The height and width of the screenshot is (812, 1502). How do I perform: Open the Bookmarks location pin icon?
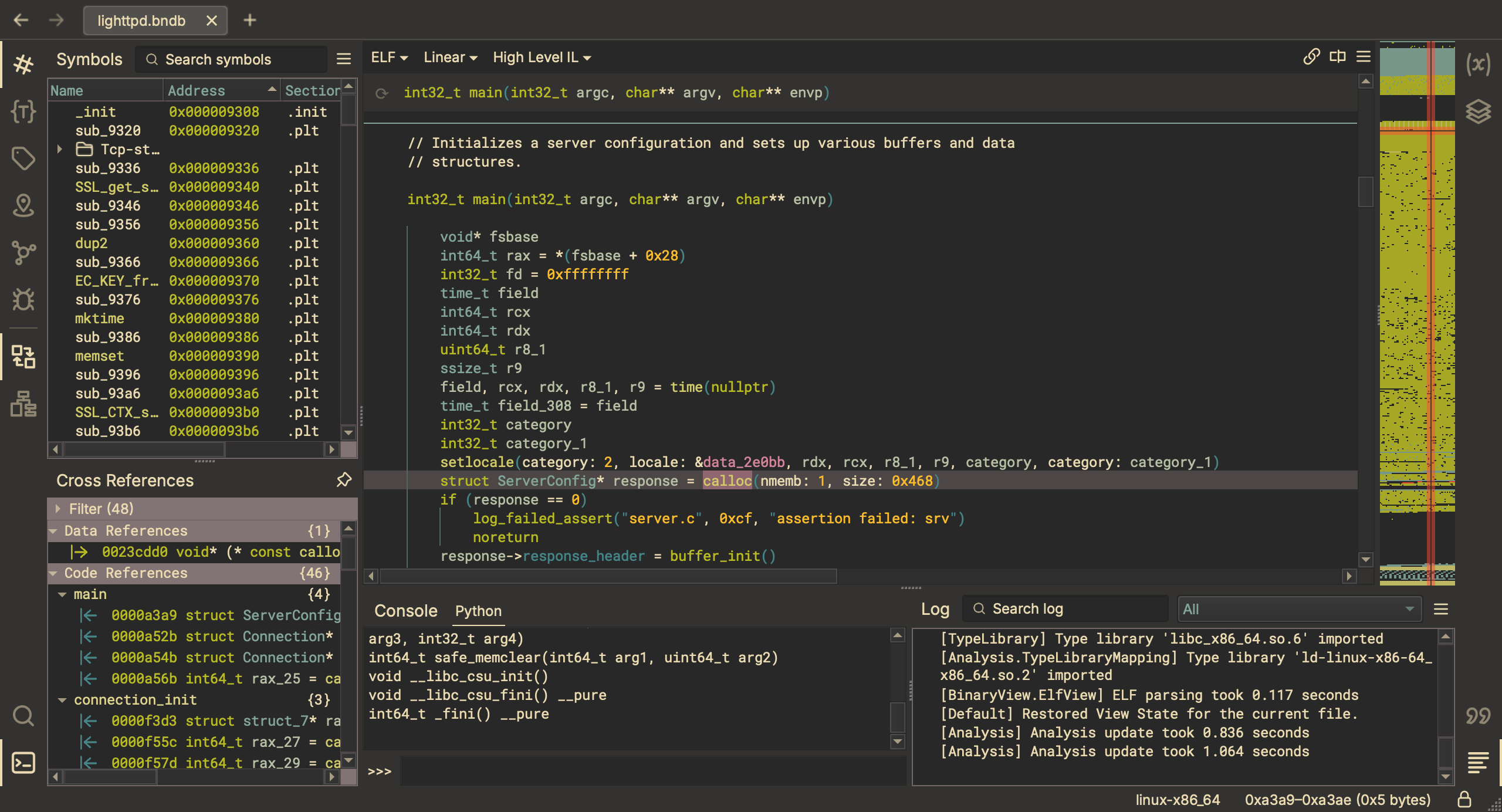click(x=23, y=205)
